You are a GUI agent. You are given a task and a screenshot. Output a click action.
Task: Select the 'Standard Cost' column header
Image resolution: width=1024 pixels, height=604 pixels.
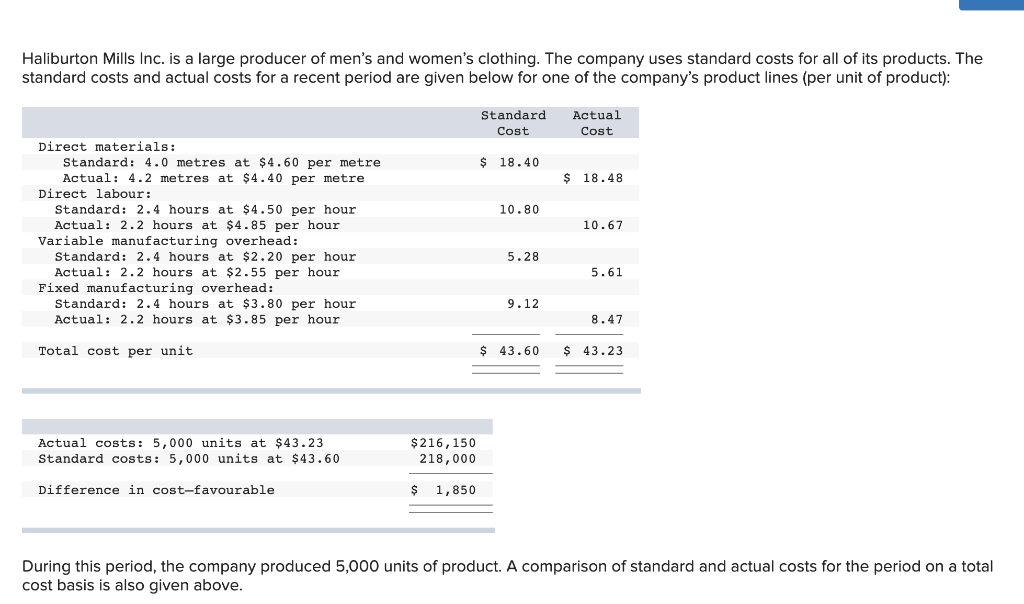click(x=513, y=123)
